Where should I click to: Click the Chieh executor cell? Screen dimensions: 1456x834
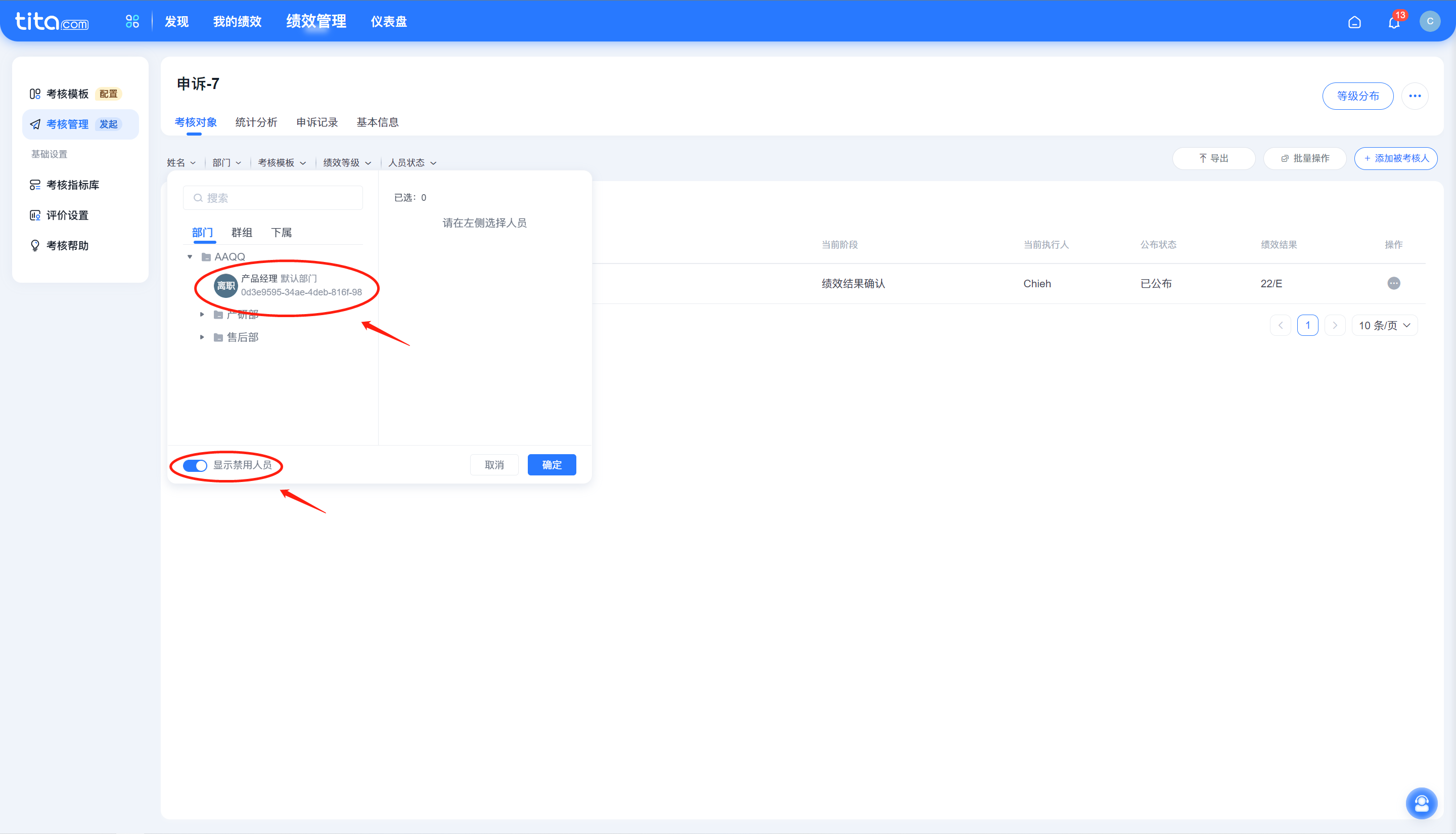(1037, 284)
